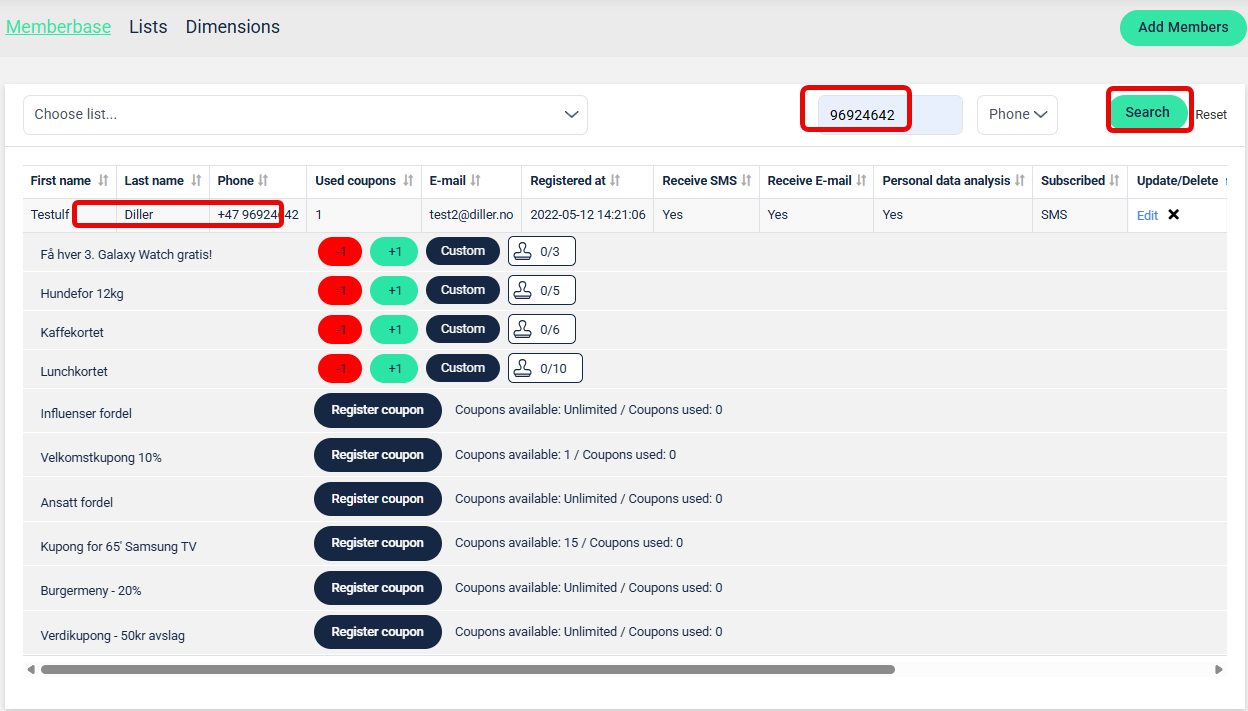
Task: Delete member using the X icon
Action: tap(1174, 215)
